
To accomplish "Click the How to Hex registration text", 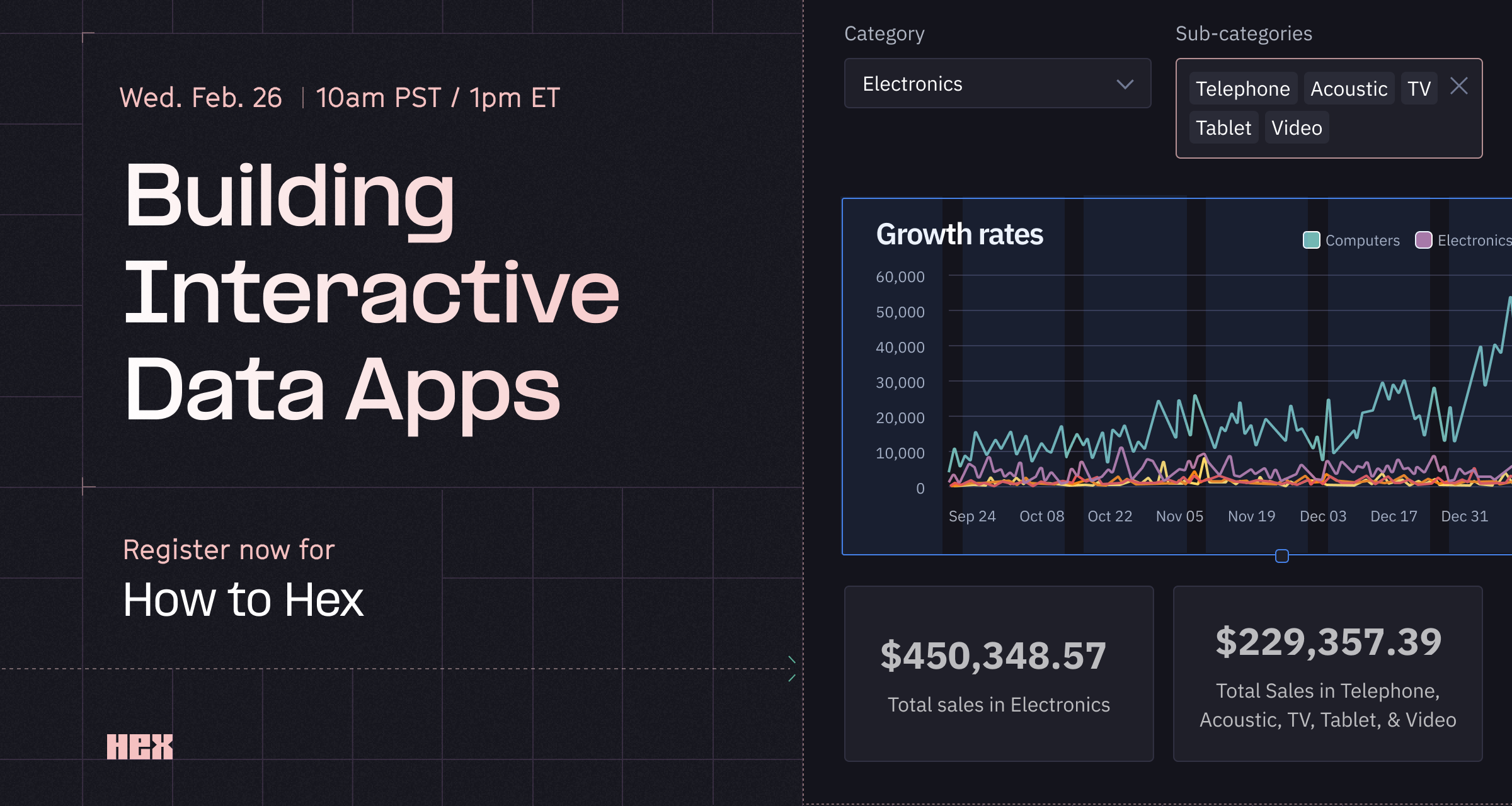I will [243, 598].
